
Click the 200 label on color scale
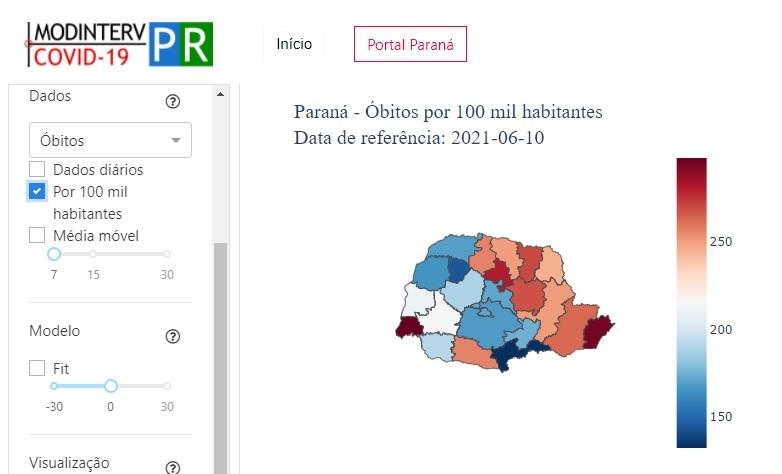point(721,329)
